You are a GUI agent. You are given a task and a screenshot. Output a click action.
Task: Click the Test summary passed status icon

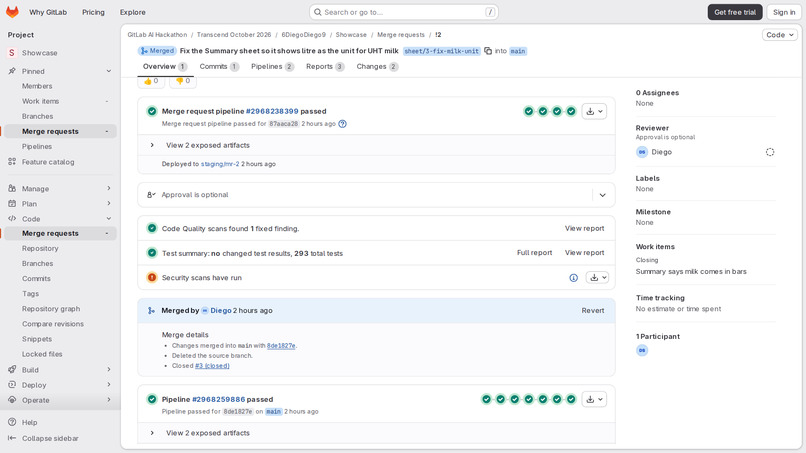point(152,253)
